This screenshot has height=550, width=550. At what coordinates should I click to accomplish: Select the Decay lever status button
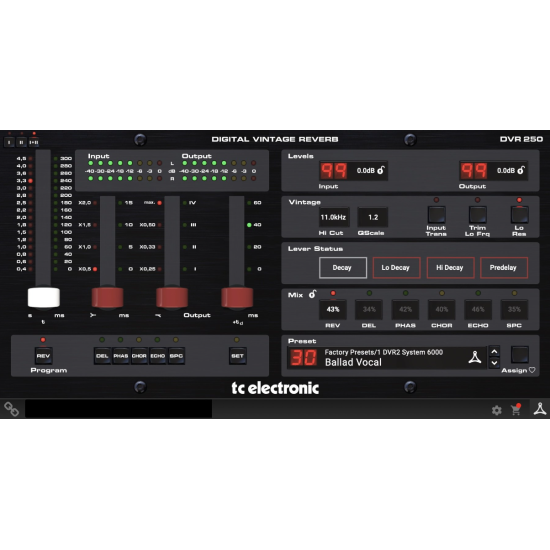tap(343, 268)
